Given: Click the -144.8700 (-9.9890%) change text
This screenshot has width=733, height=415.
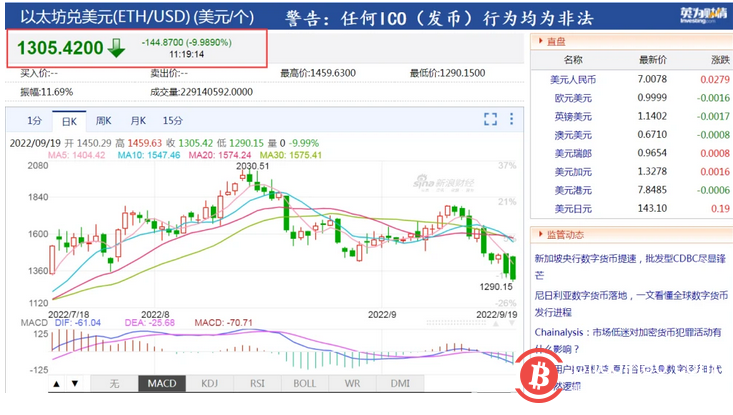Looking at the screenshot, I should click(187, 43).
